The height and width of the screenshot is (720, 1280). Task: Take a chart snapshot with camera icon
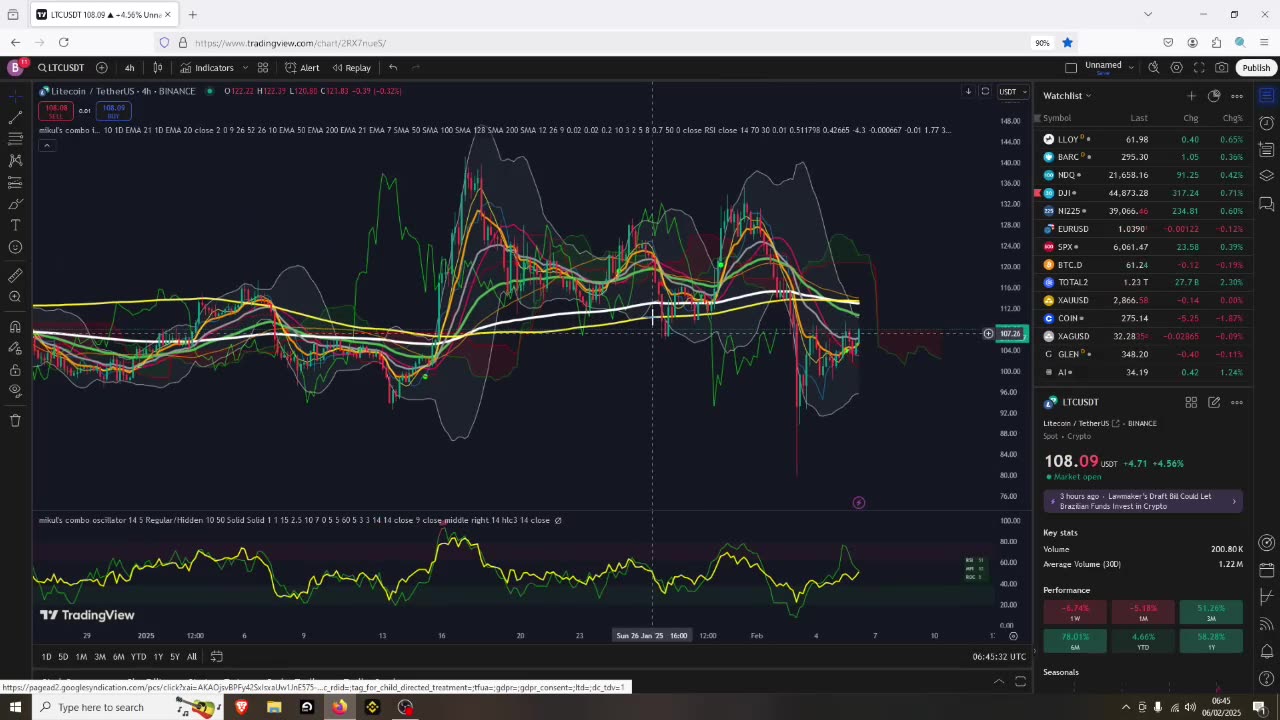pyautogui.click(x=1222, y=67)
